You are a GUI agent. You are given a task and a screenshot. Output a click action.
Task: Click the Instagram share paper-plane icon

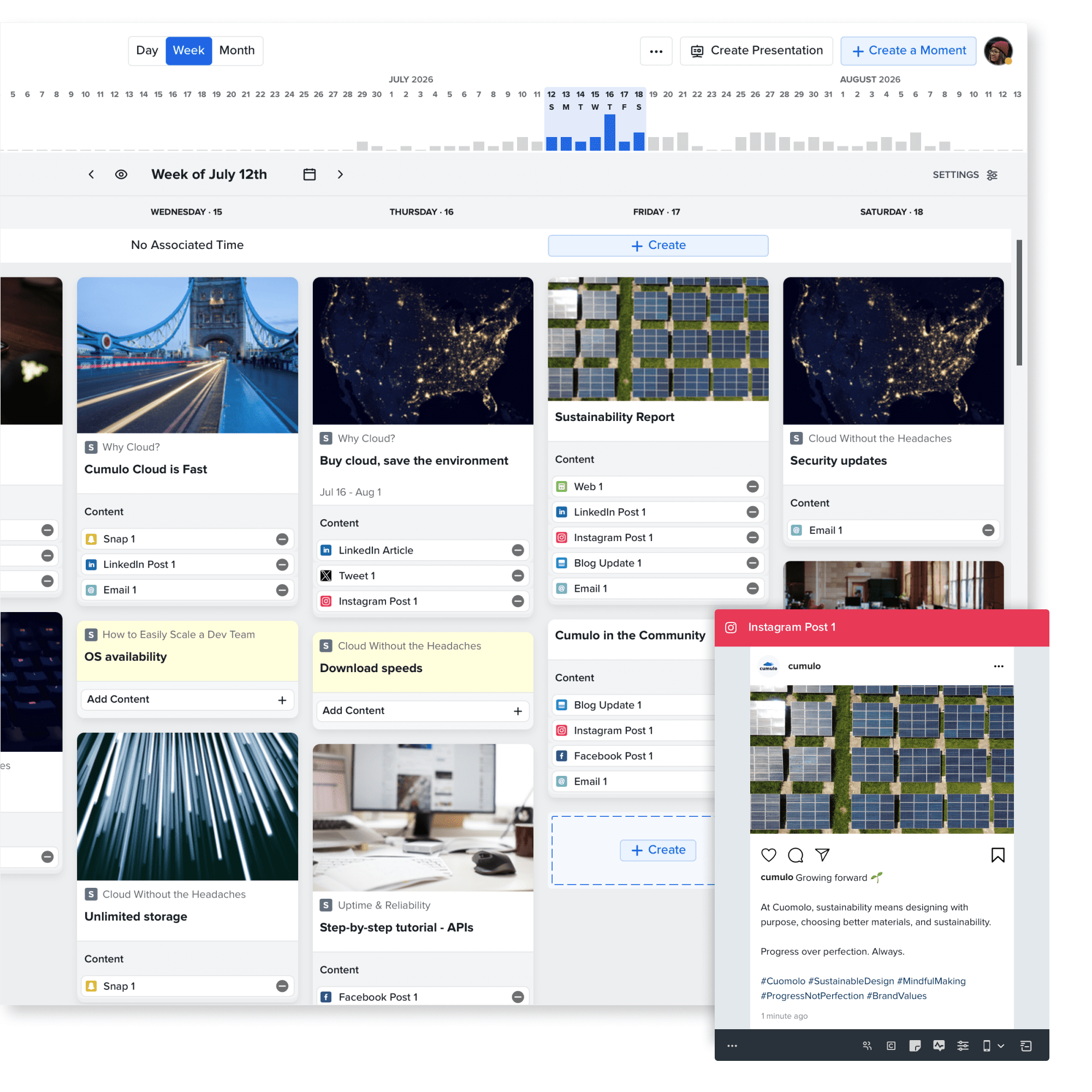coord(822,855)
